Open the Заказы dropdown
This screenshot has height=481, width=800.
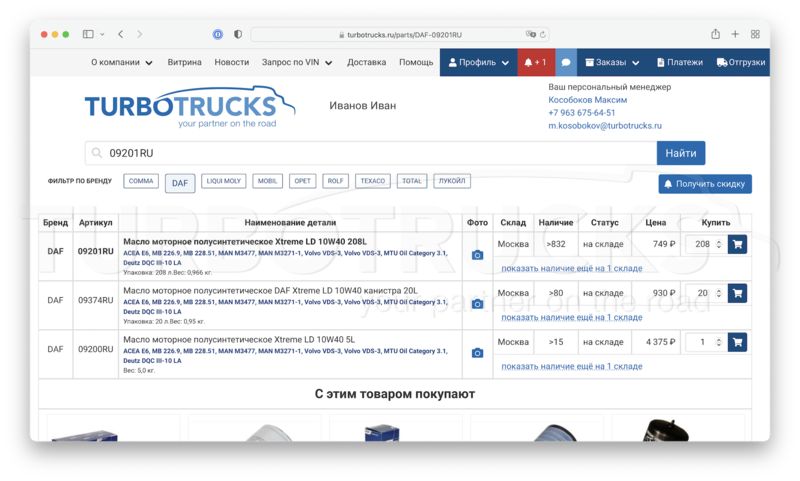coord(612,62)
